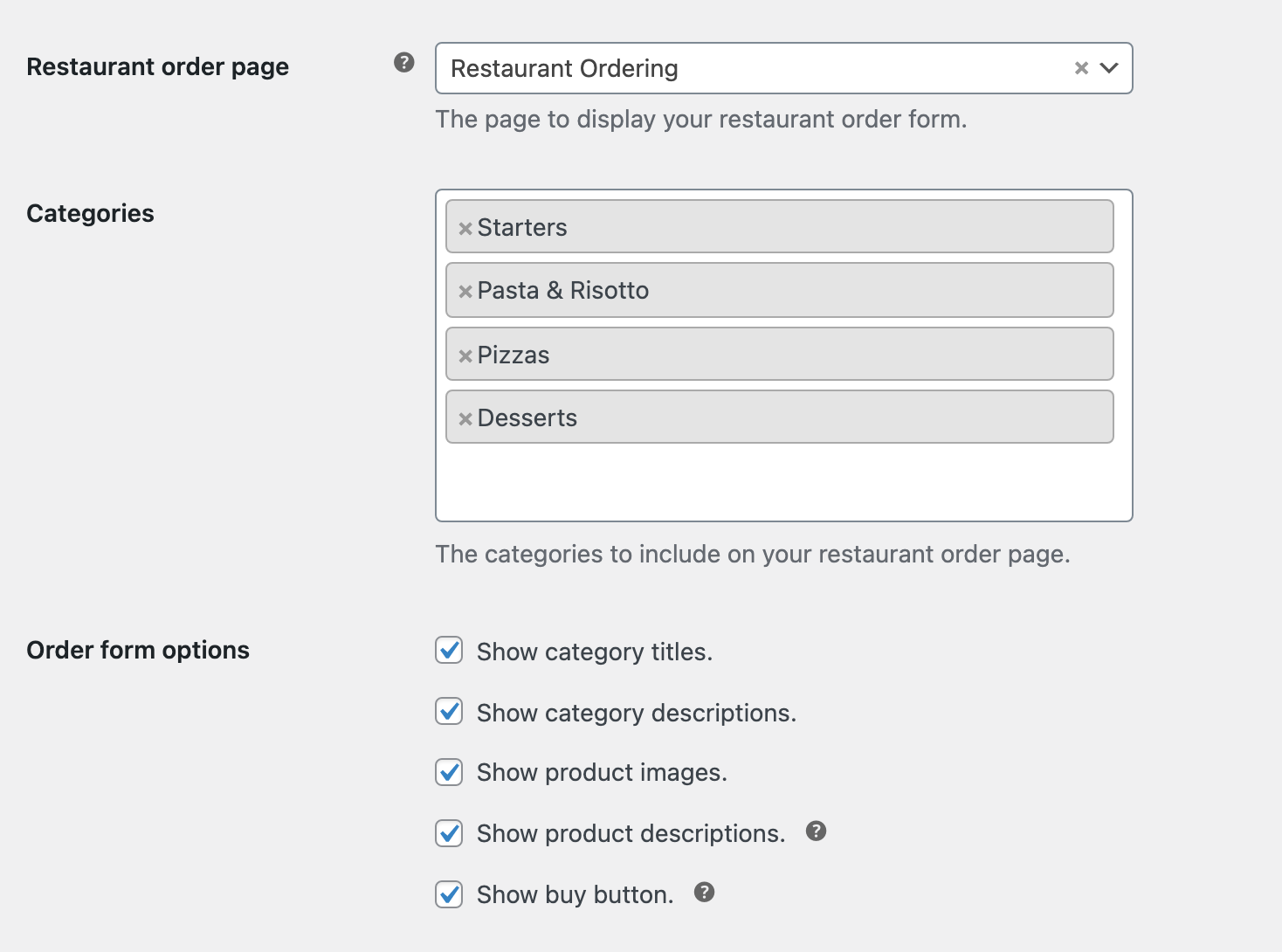The width and height of the screenshot is (1282, 952).
Task: Clear the selected Restaurant Ordering page
Action: tap(1080, 67)
